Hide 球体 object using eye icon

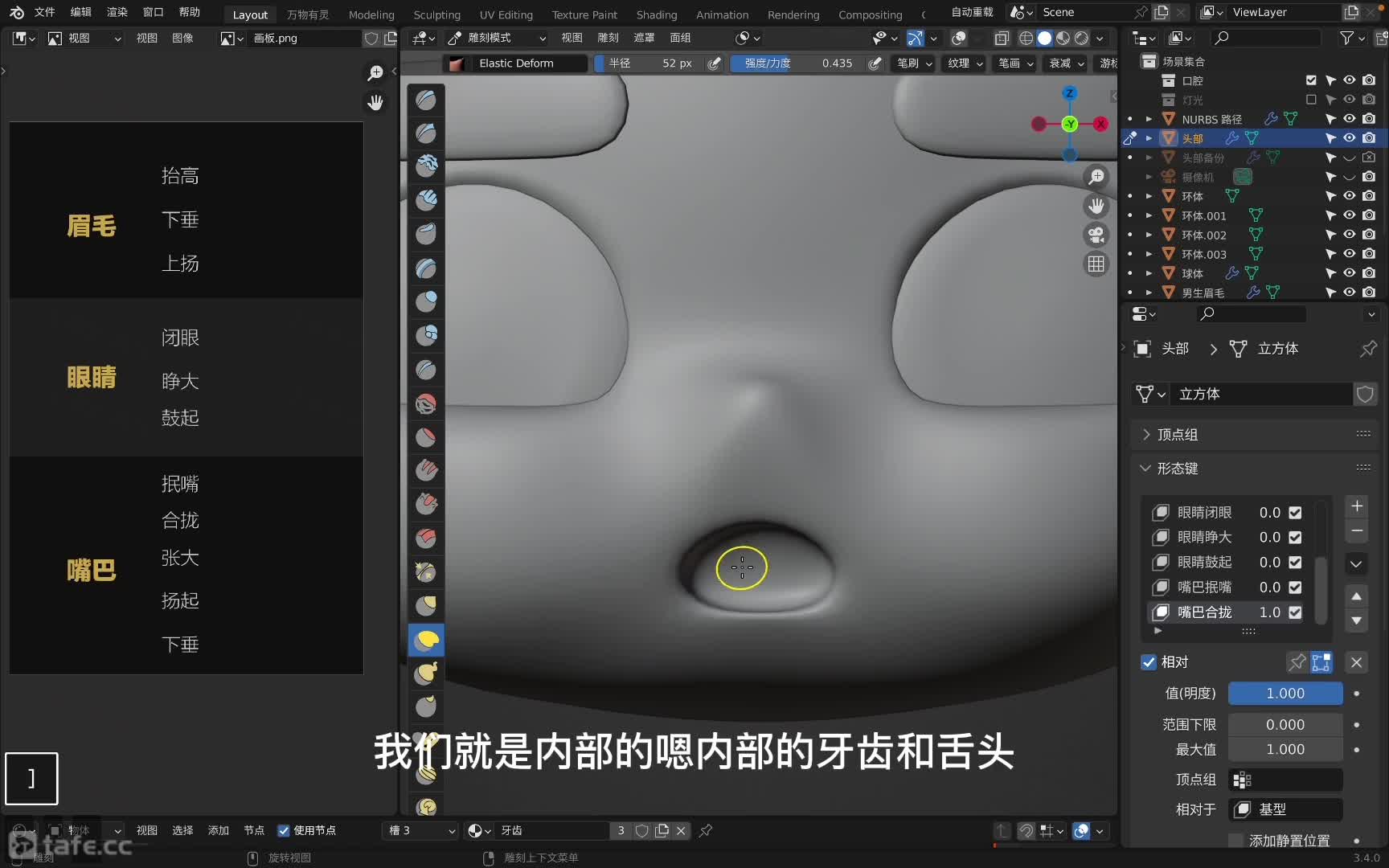[1350, 273]
